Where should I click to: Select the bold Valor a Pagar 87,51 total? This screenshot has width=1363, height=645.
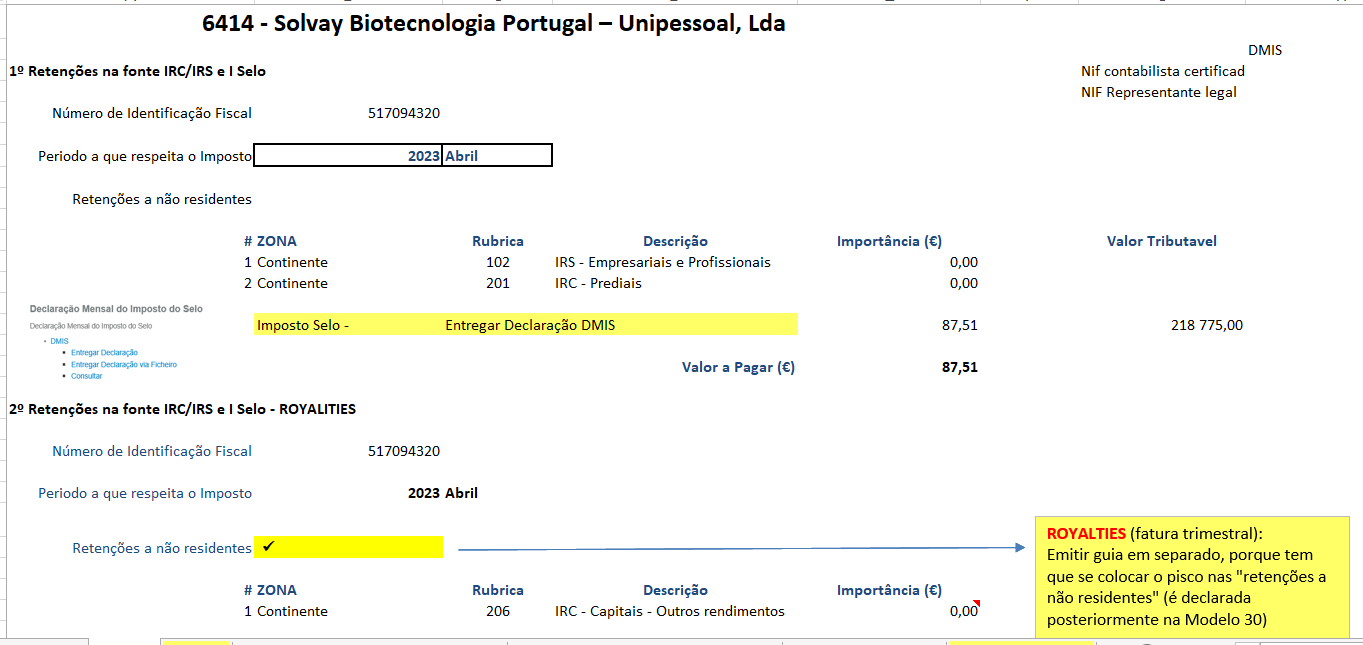point(959,367)
